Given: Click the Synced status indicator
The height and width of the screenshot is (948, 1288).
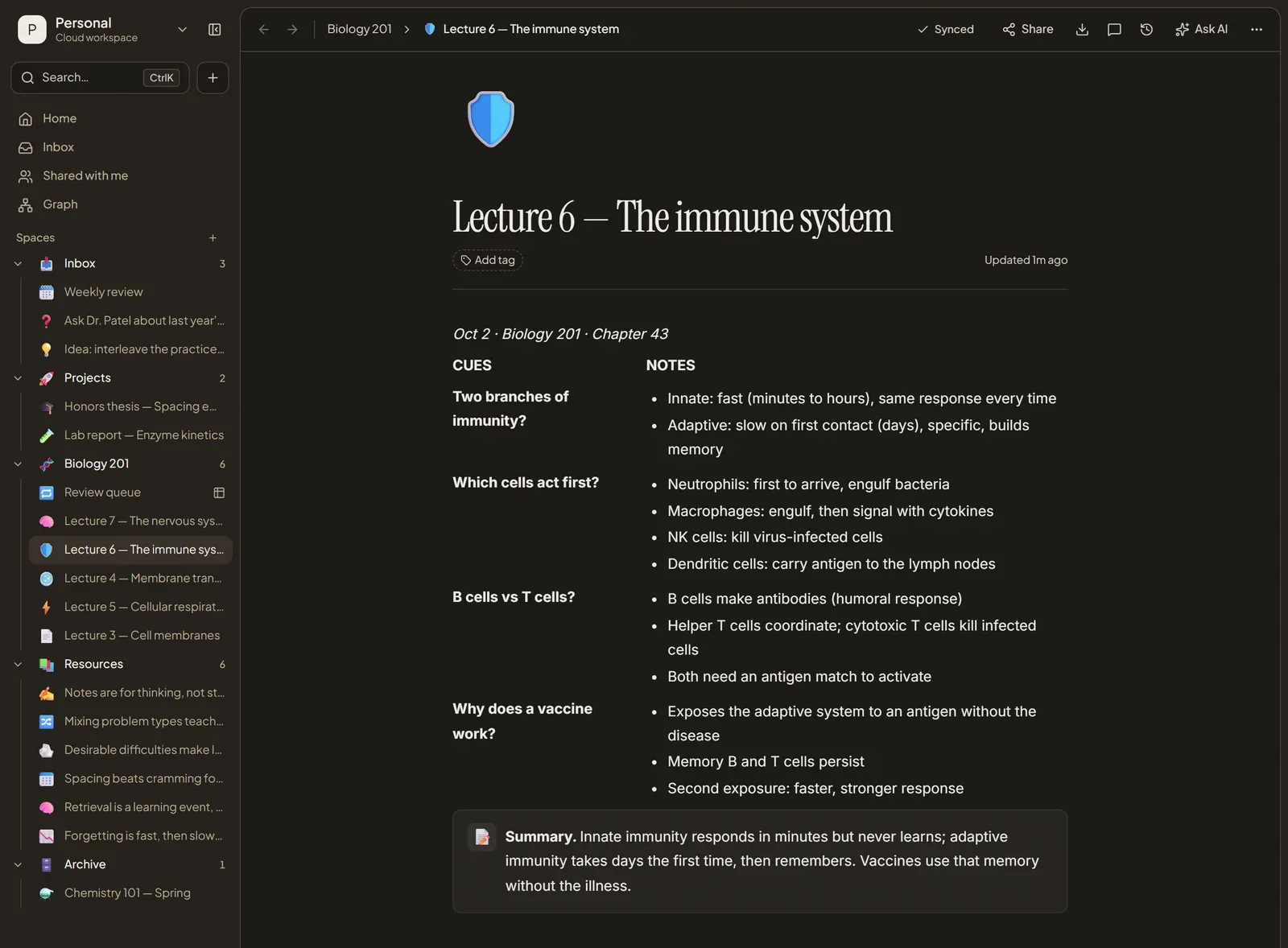Looking at the screenshot, I should (946, 30).
